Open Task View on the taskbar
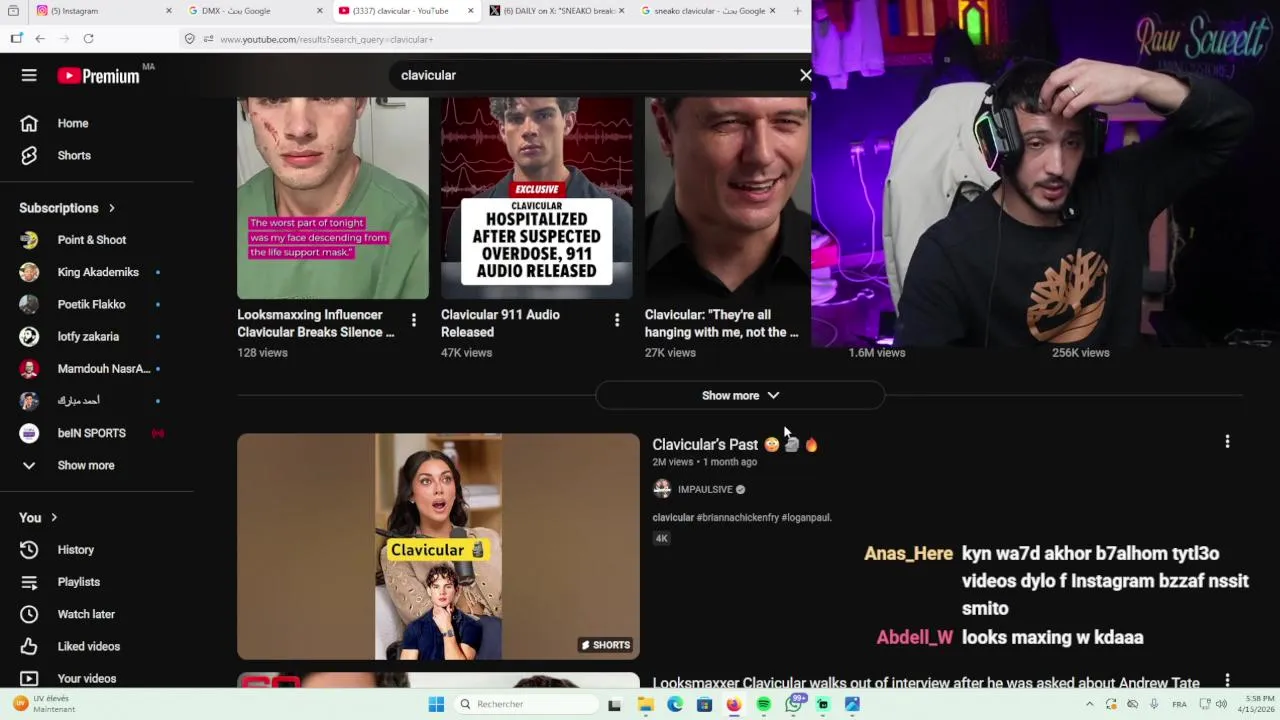The width and height of the screenshot is (1280, 720). [x=614, y=704]
